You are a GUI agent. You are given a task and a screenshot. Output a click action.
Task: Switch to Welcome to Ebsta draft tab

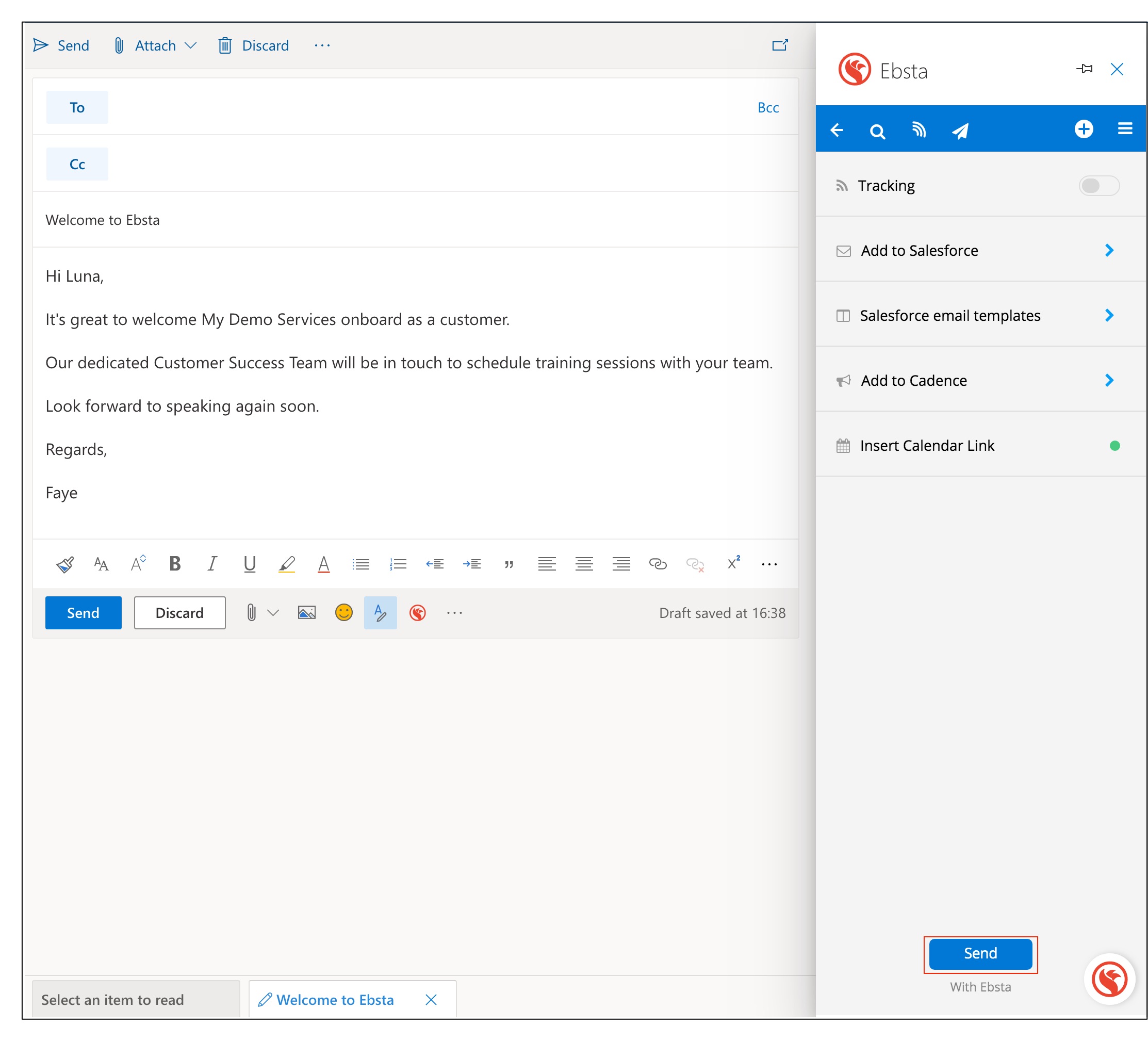(335, 999)
